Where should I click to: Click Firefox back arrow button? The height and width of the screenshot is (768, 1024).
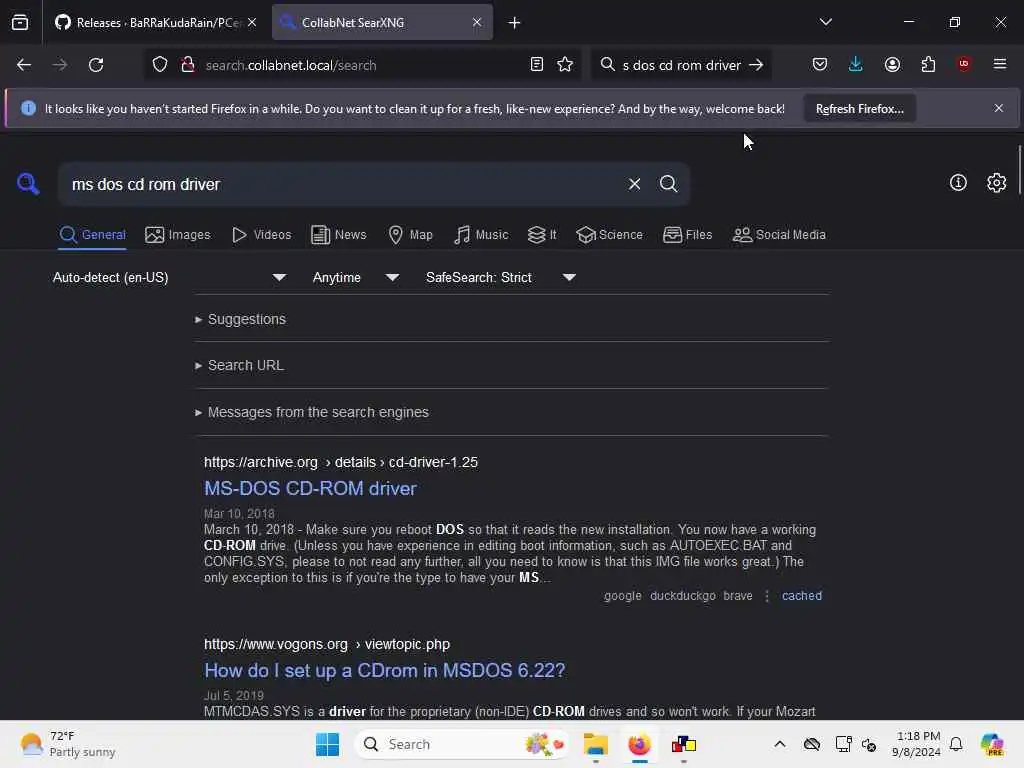click(x=24, y=65)
